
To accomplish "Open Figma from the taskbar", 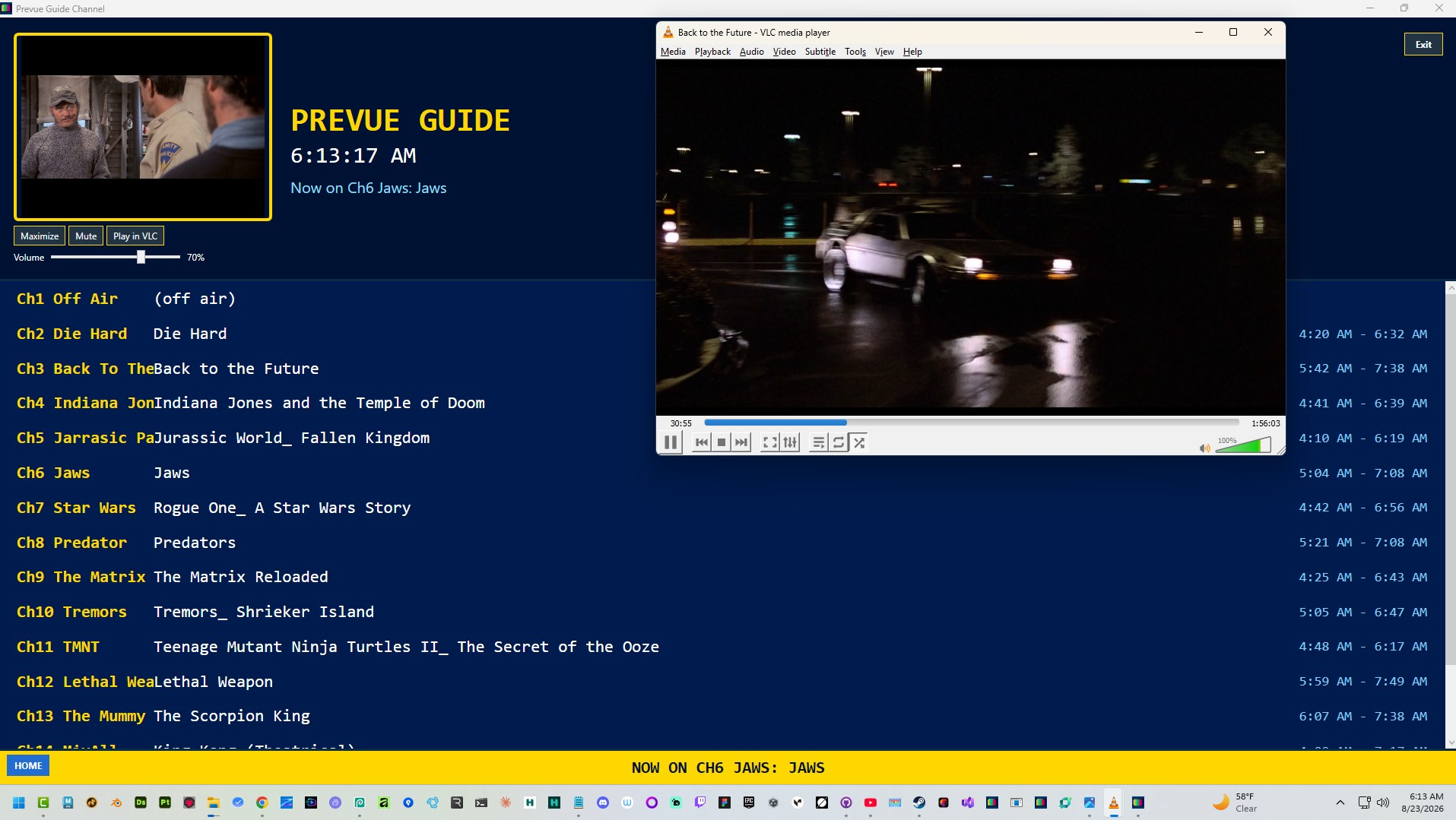I will tap(725, 803).
